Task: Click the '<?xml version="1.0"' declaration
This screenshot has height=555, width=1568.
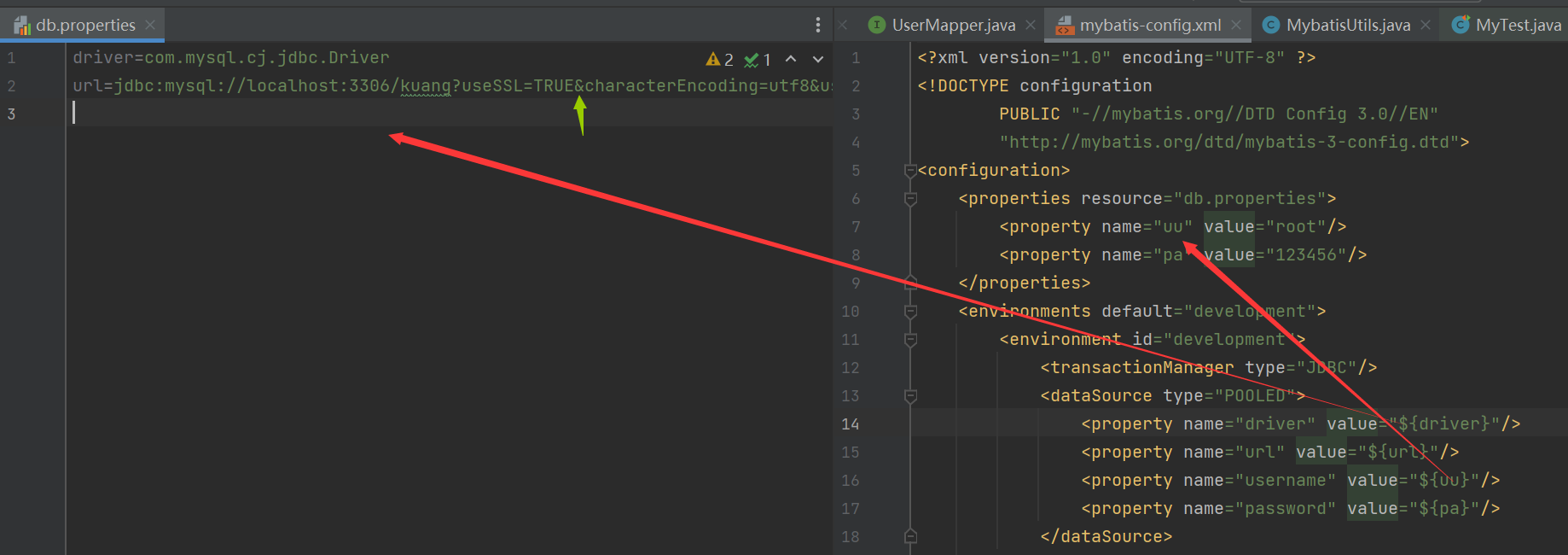Action: click(x=1014, y=57)
